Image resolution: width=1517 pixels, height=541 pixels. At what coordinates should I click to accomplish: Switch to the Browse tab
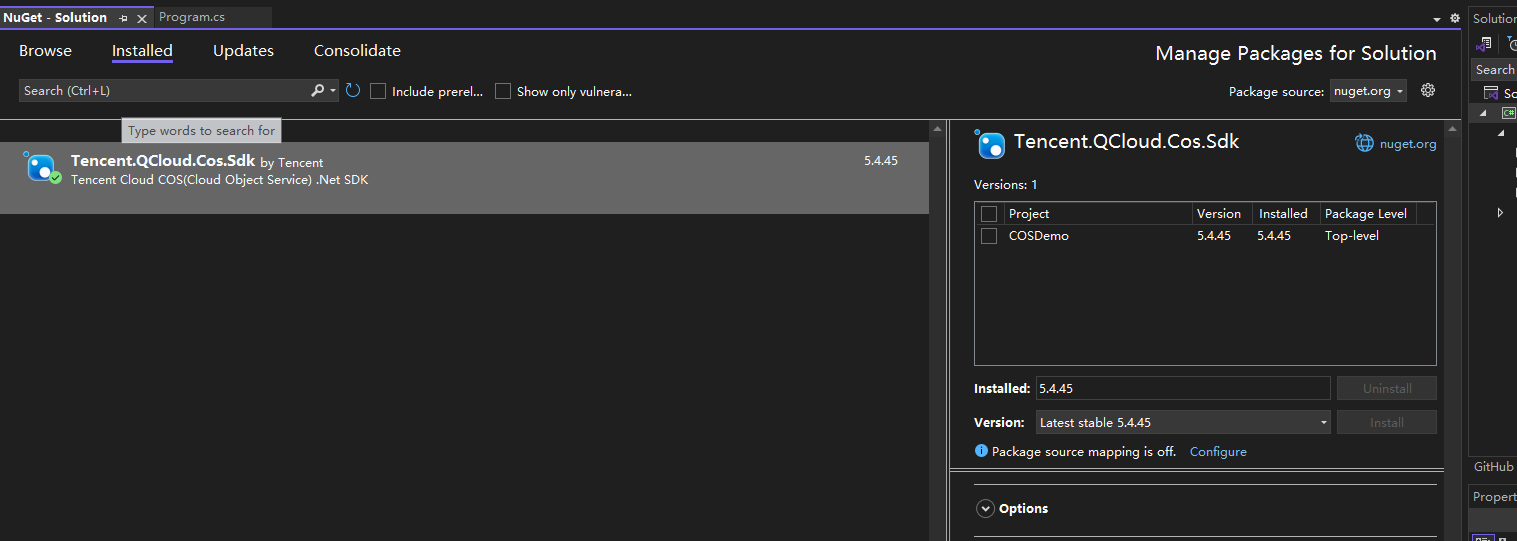(45, 51)
